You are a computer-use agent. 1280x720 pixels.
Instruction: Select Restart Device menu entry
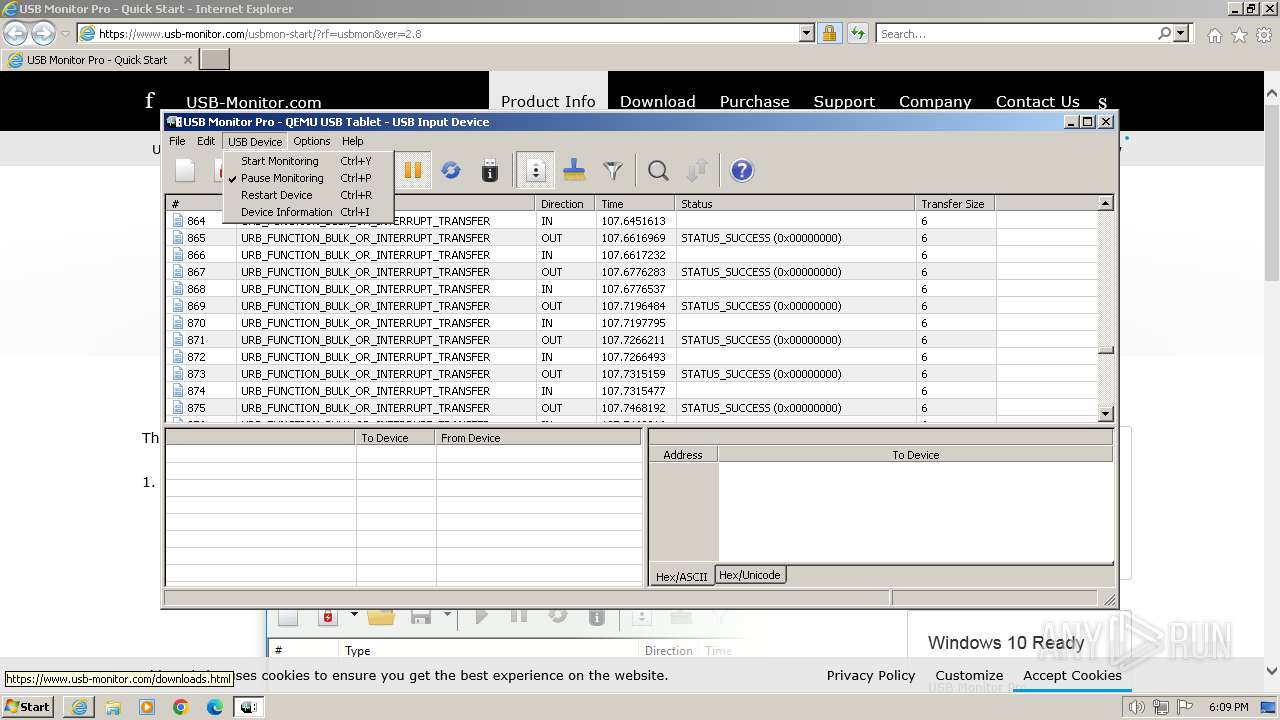pyautogui.click(x=306, y=195)
